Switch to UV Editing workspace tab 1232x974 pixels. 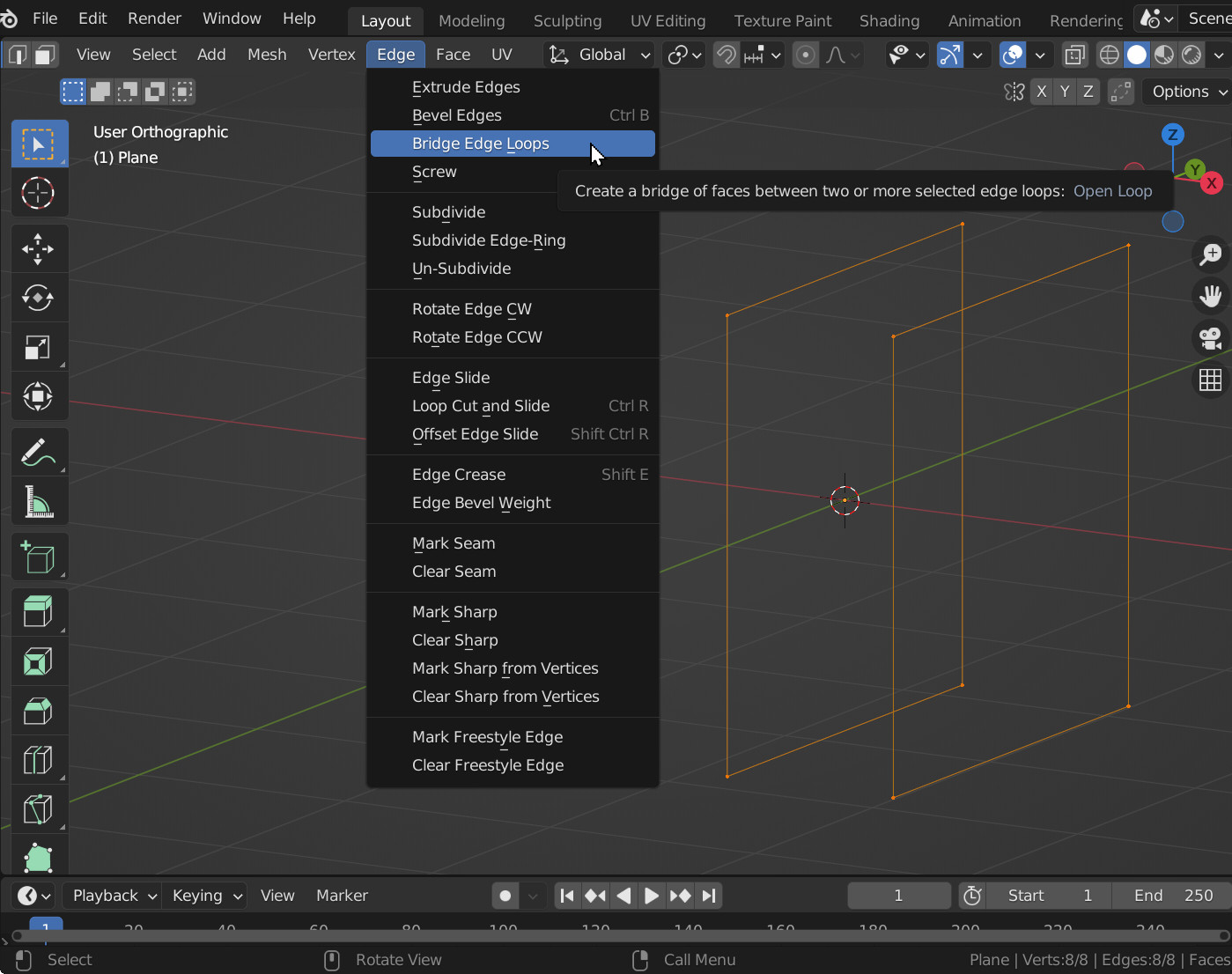pyautogui.click(x=668, y=20)
